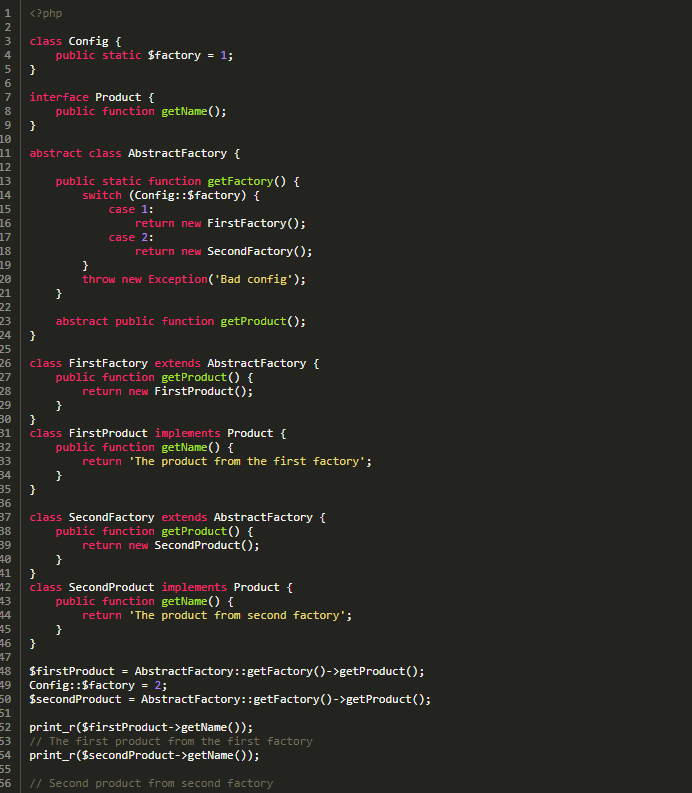Click the 'case 1:' line
The width and height of the screenshot is (692, 793).
131,209
